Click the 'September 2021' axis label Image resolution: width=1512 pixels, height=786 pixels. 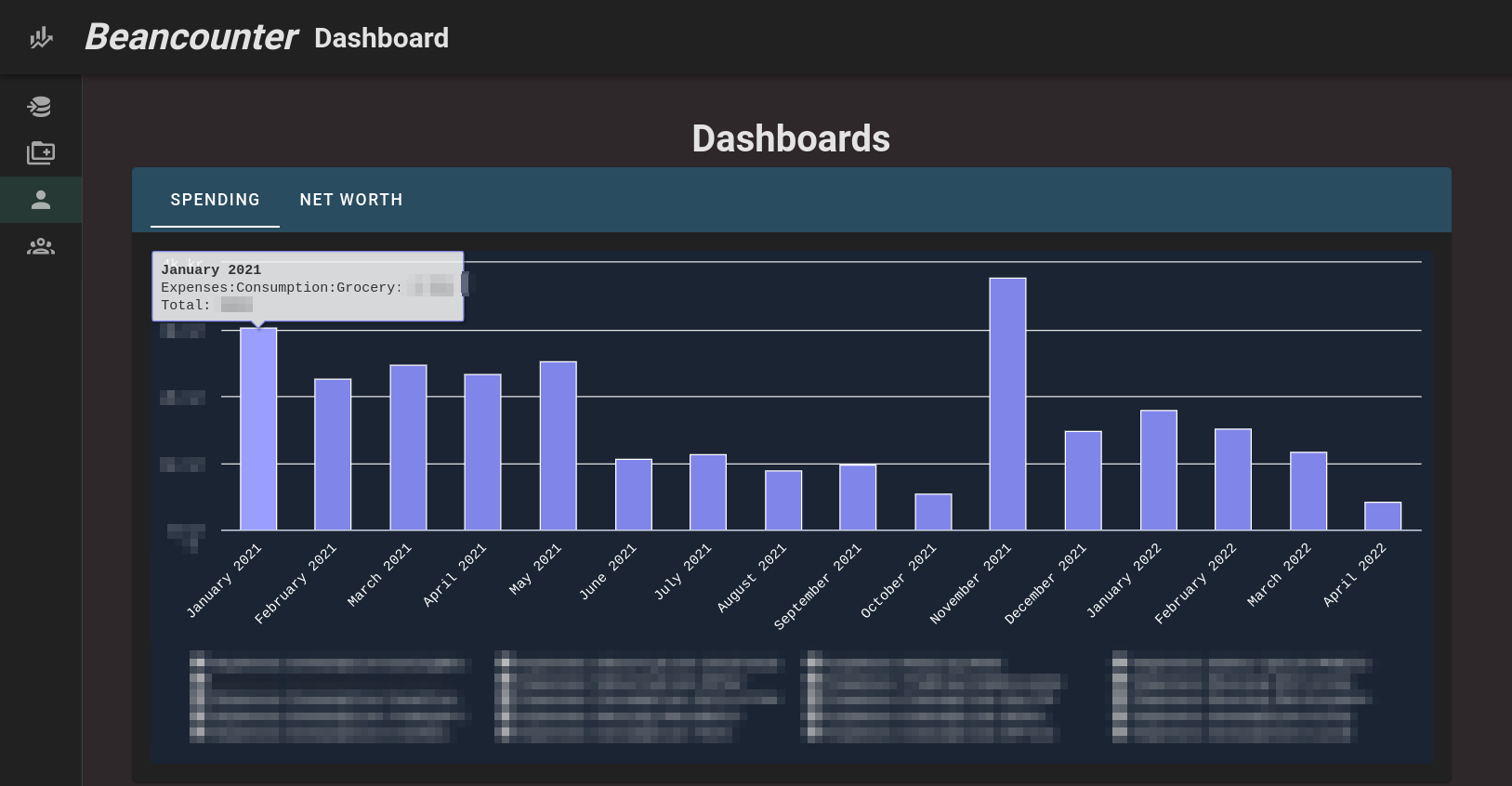[818, 587]
